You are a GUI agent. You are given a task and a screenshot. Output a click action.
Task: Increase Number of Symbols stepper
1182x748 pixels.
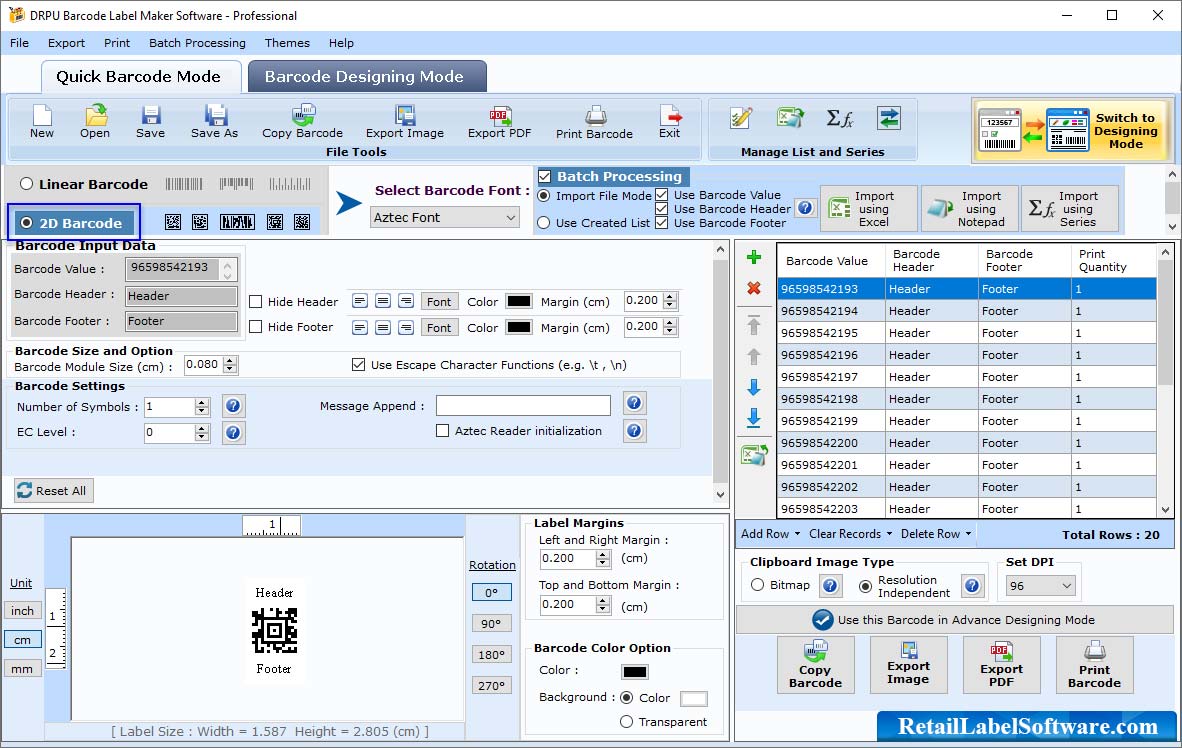[x=201, y=403]
